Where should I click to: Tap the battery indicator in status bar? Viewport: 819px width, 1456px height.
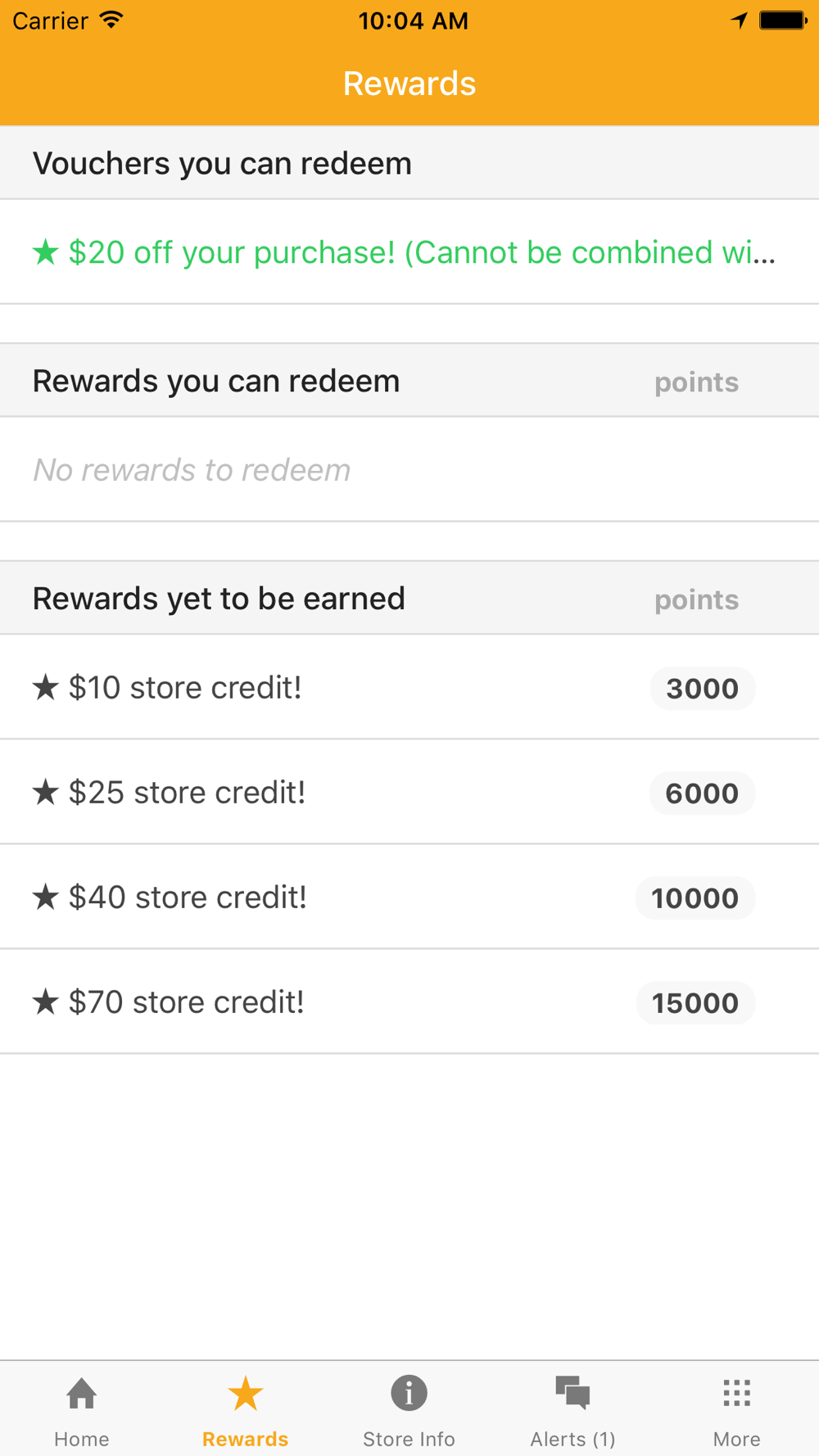783,20
